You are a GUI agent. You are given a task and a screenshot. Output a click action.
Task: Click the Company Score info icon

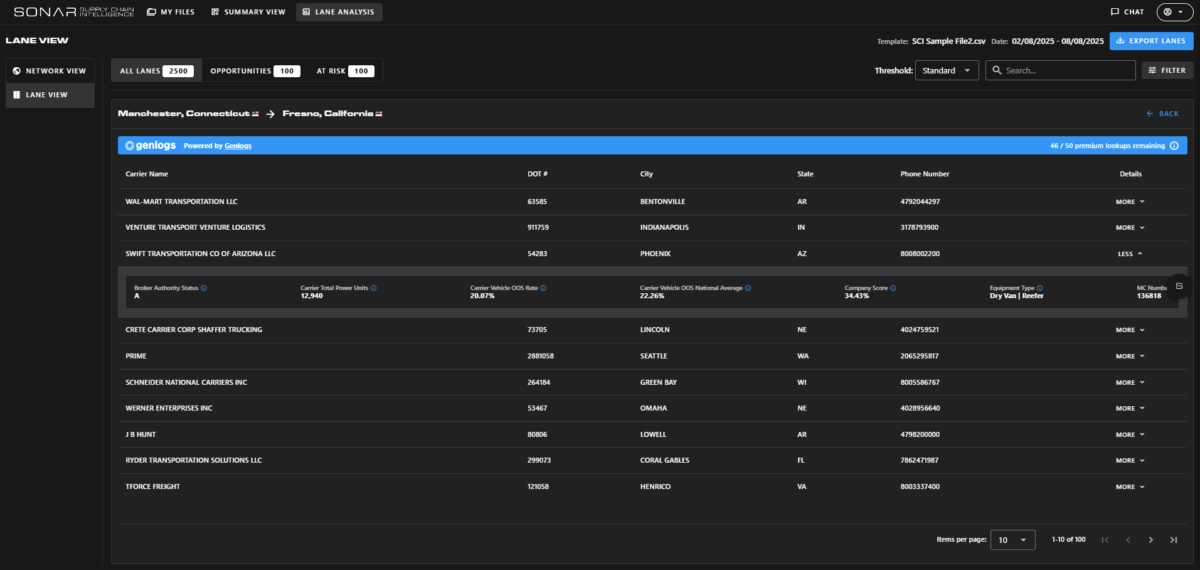pyautogui.click(x=893, y=288)
